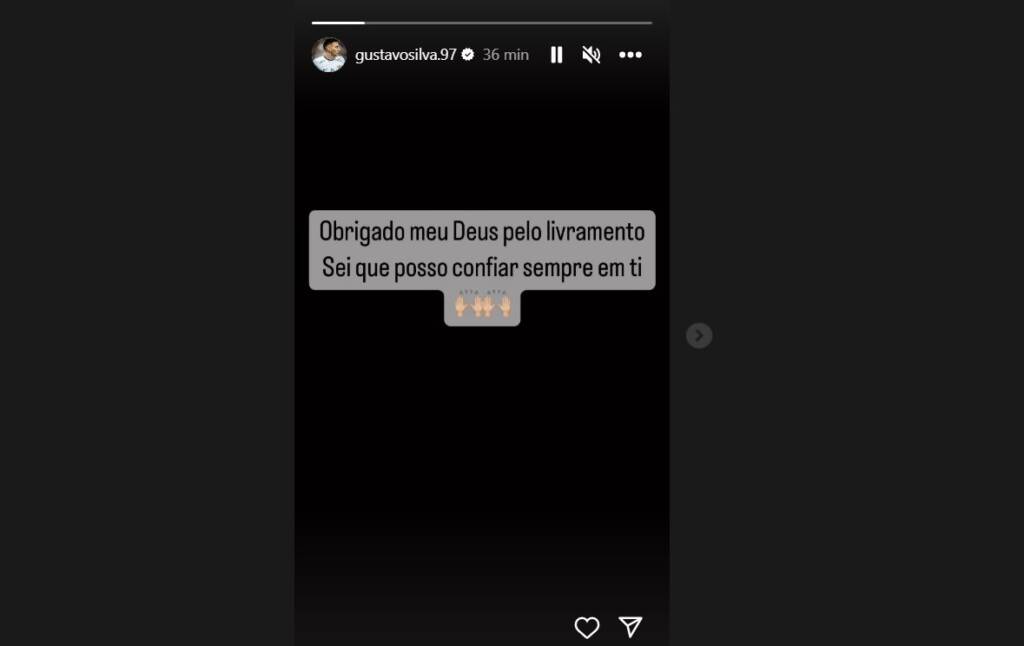Screen dimensions: 1024x646
Task: Click the unfilled story progress bar
Action: pyautogui.click(x=508, y=23)
